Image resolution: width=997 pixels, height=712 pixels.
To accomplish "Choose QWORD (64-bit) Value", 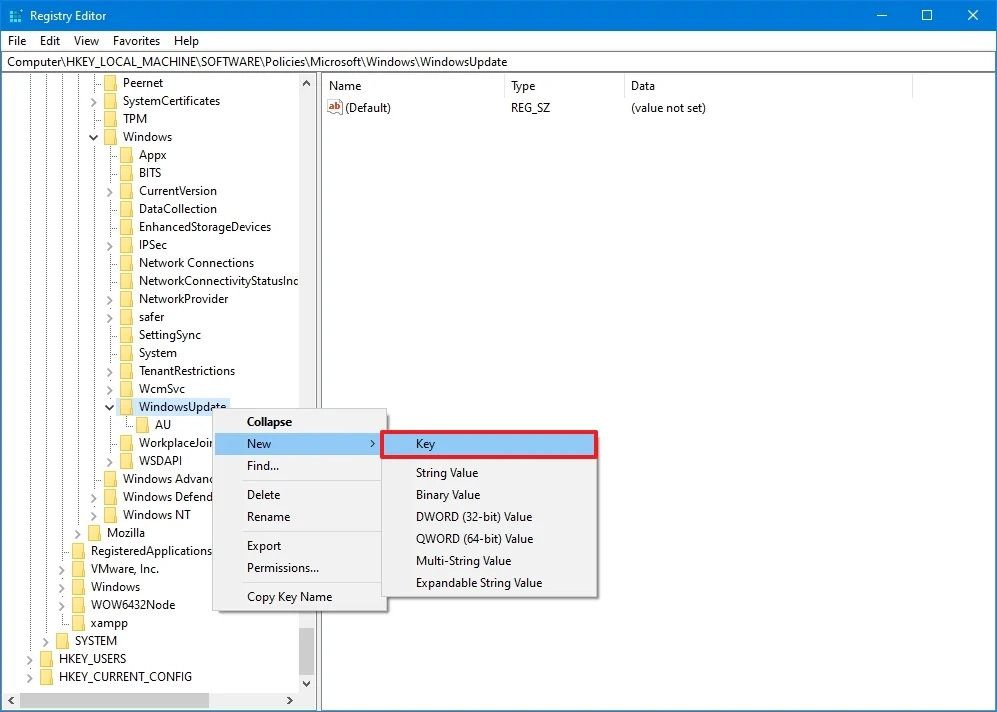I will click(489, 538).
